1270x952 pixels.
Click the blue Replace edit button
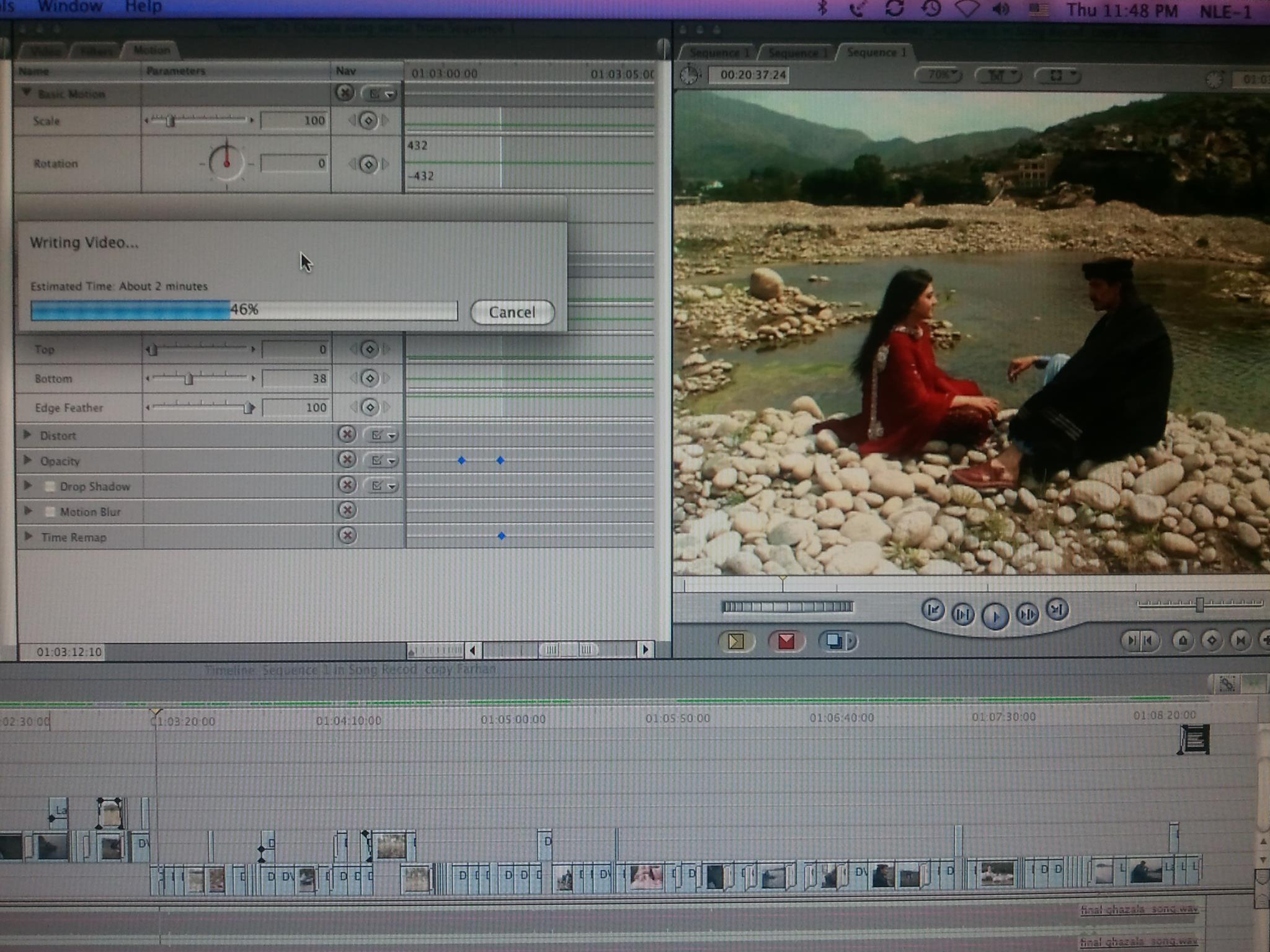point(838,641)
